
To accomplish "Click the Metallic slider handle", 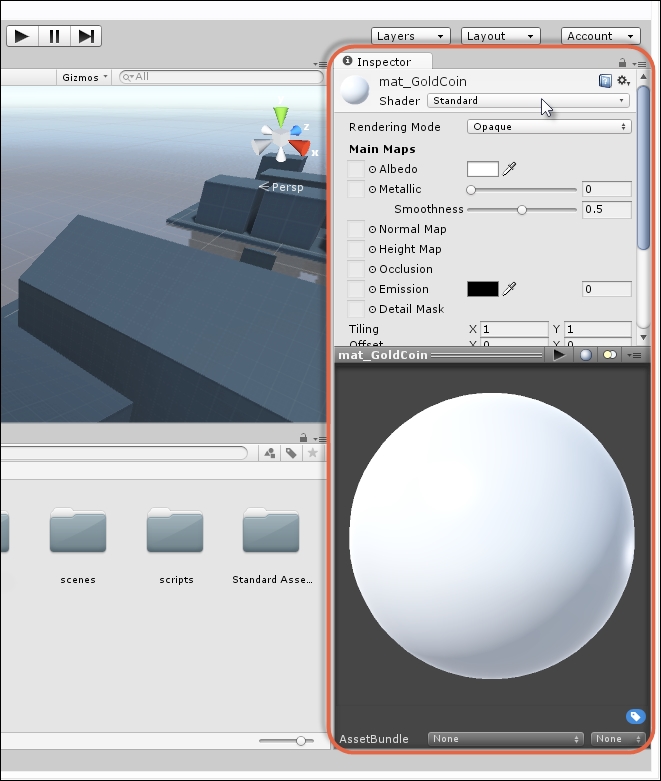I will pyautogui.click(x=471, y=190).
